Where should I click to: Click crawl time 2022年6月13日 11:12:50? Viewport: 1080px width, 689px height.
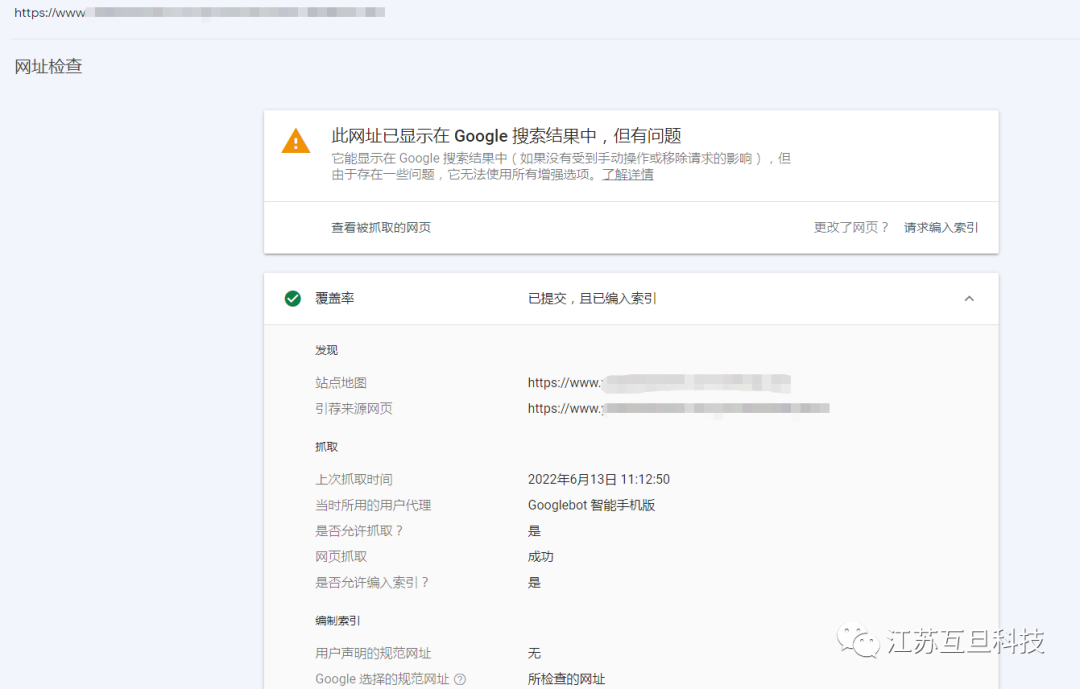599,480
